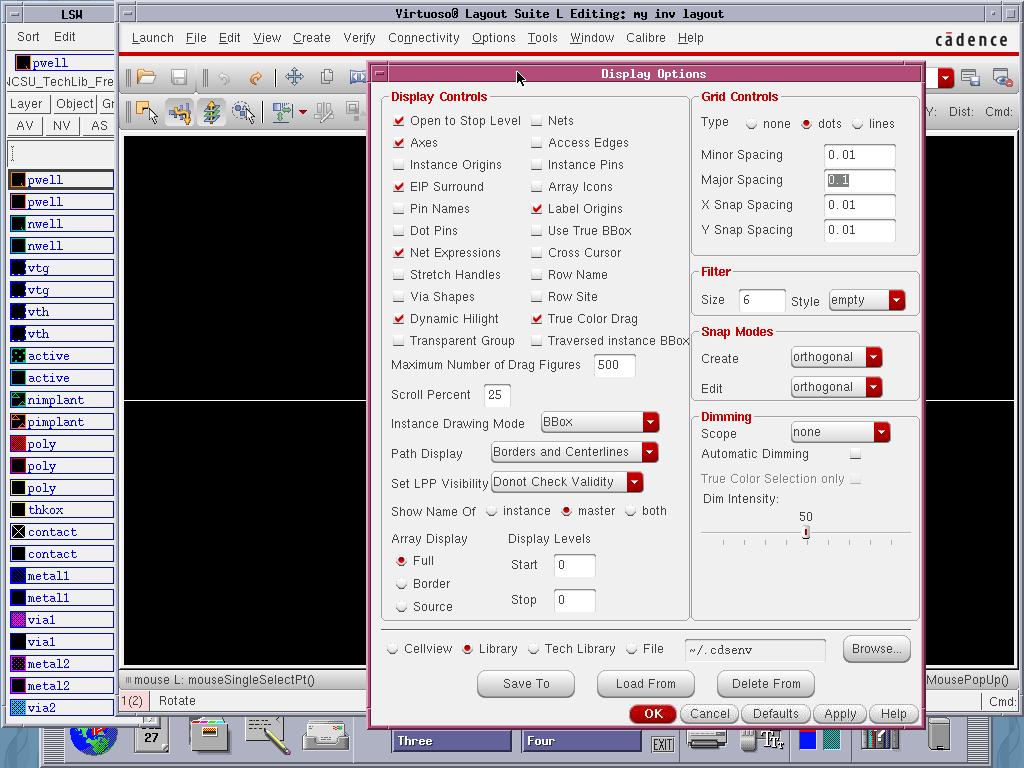The width and height of the screenshot is (1024, 768).
Task: Enable Cross Cursor checkbox
Action: click(x=537, y=253)
